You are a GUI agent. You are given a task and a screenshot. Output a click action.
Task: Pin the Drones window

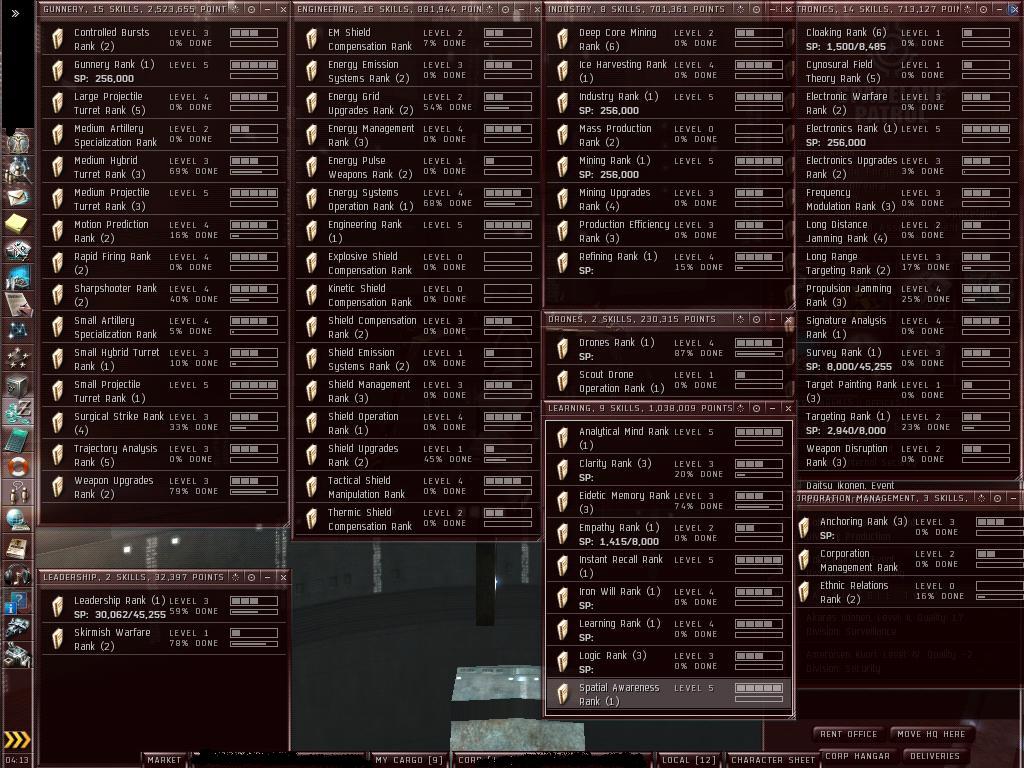[741, 319]
